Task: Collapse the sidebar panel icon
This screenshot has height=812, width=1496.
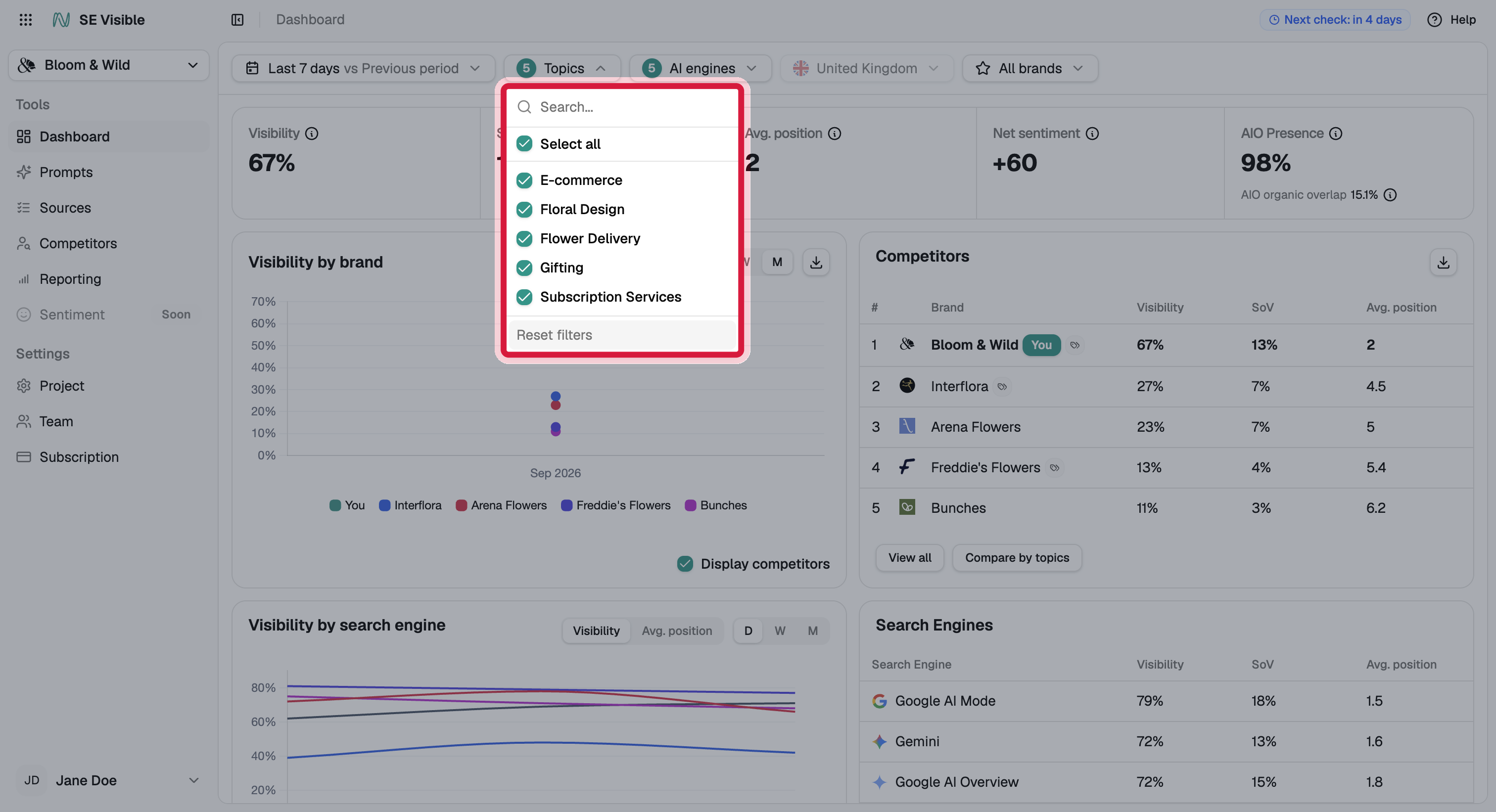Action: [237, 20]
